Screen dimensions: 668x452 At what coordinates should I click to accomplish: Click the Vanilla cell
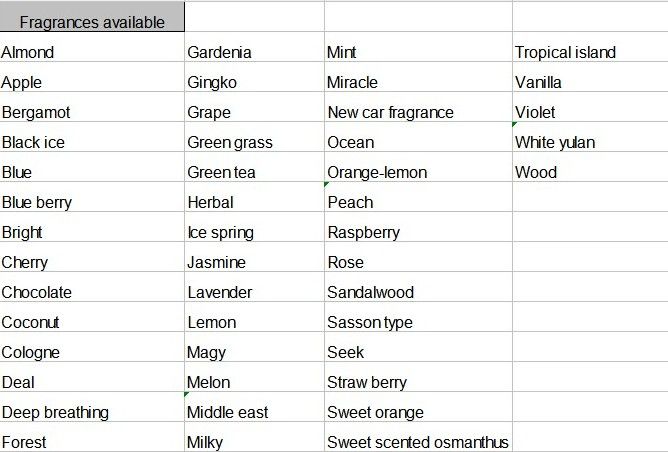(538, 82)
